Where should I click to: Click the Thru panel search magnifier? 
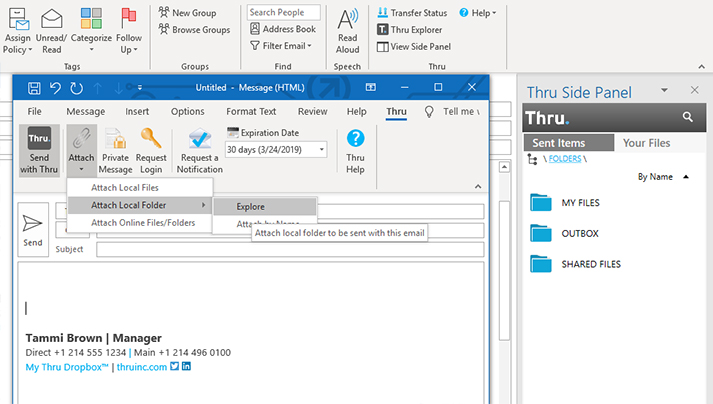point(688,117)
